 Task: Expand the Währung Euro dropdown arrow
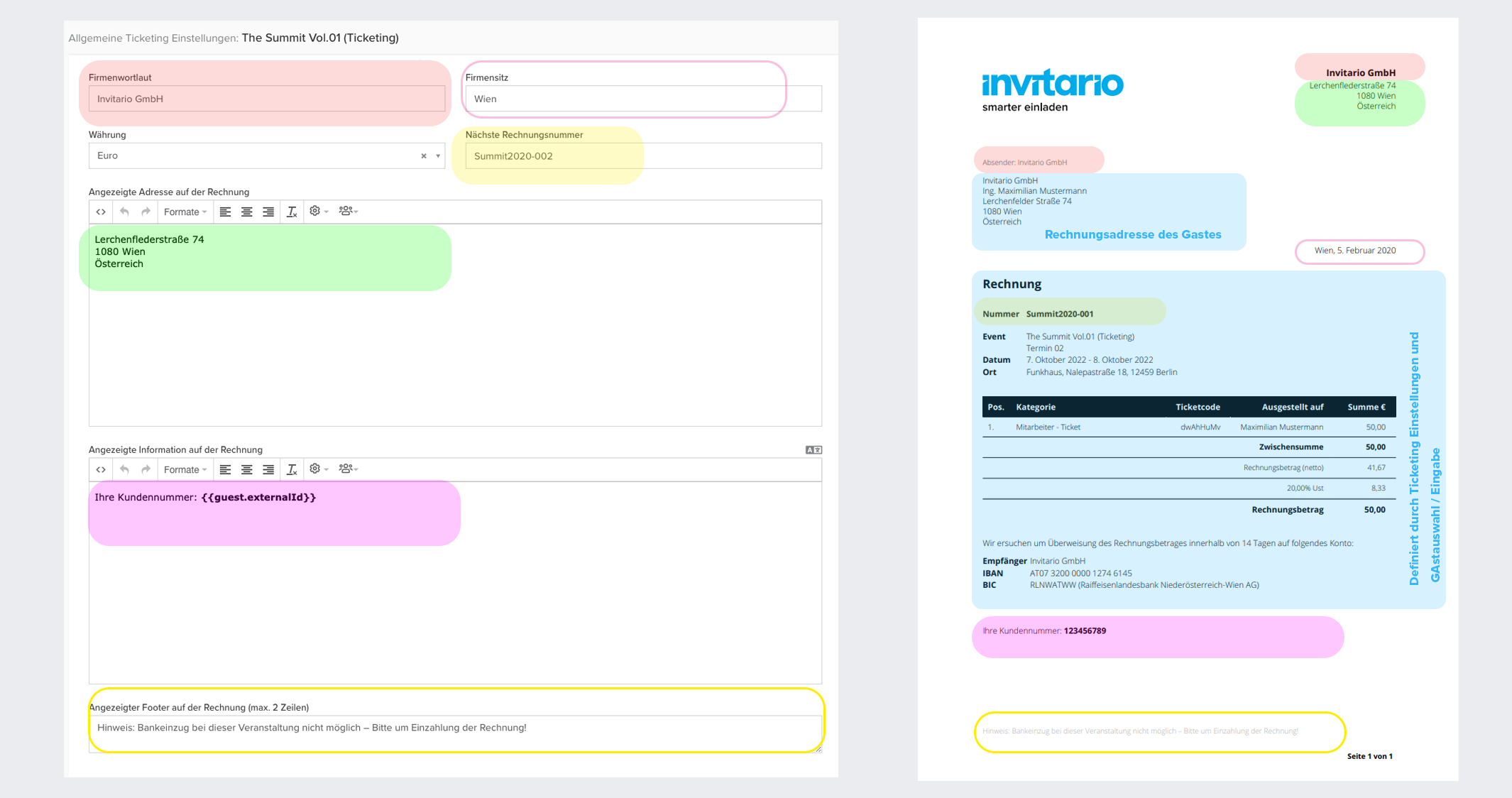coord(438,156)
